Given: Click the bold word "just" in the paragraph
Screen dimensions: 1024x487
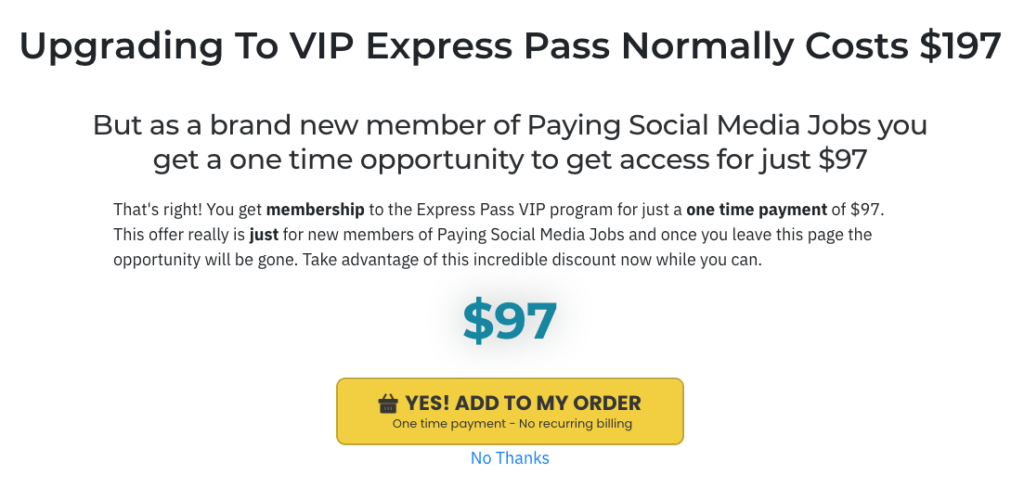Looking at the screenshot, I should coord(263,235).
